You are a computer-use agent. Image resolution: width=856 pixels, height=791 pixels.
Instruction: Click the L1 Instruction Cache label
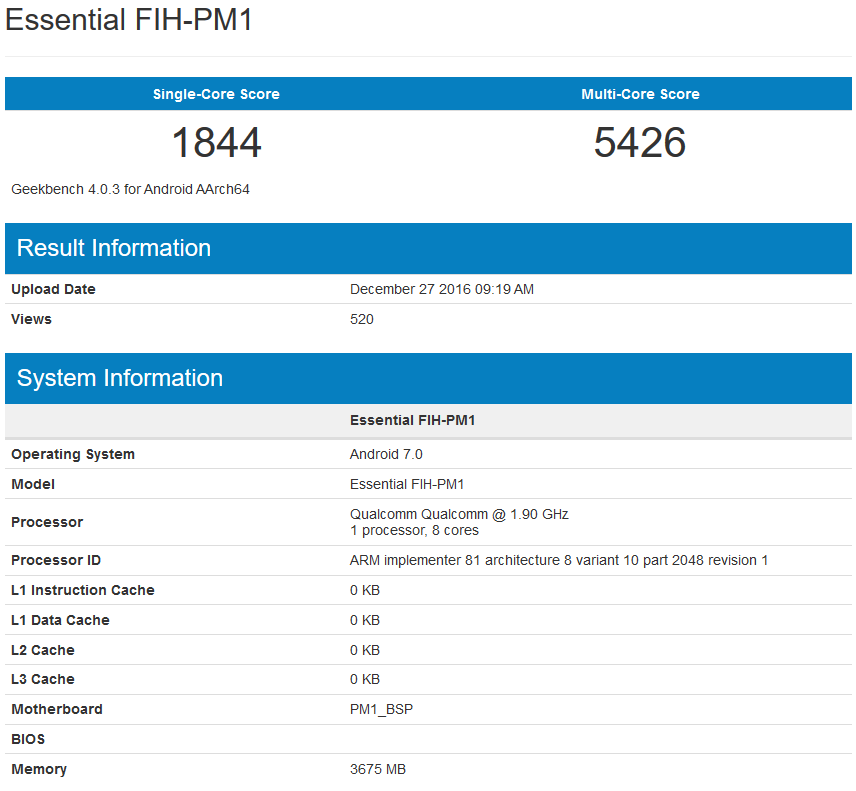click(x=83, y=590)
